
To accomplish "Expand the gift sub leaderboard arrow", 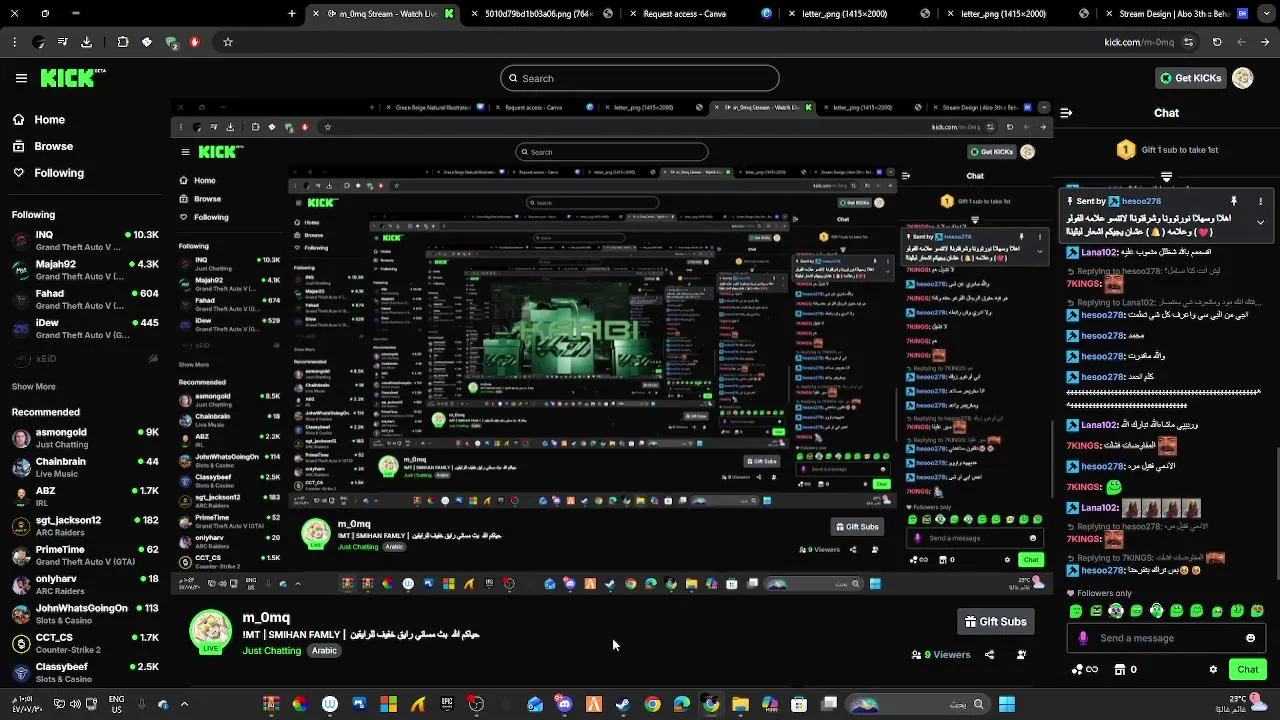I will point(1166,177).
